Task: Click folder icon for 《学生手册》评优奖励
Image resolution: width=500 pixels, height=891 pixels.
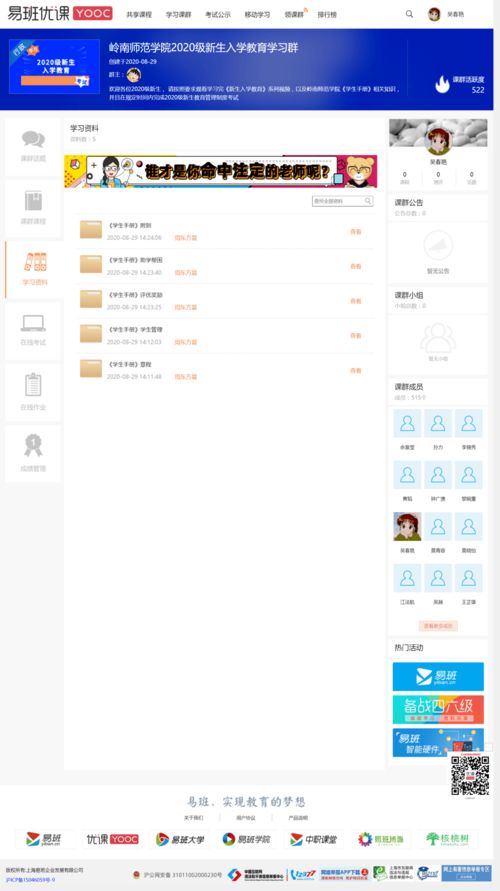Action: 91,299
